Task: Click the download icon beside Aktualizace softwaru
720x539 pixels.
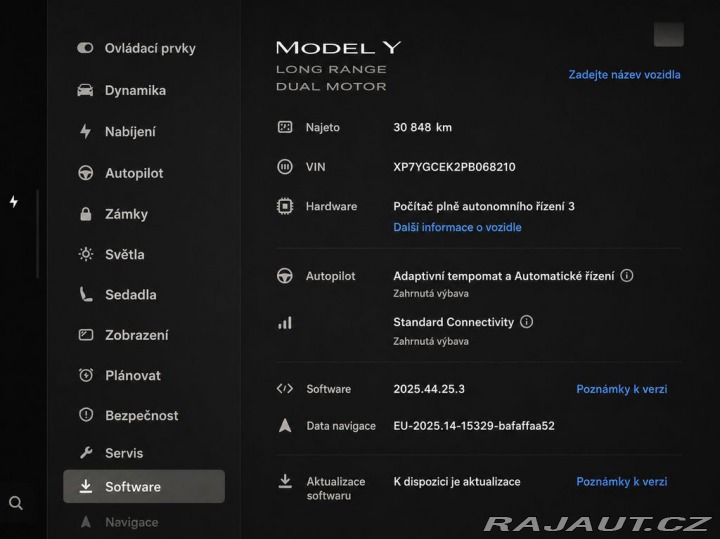Action: click(x=285, y=481)
